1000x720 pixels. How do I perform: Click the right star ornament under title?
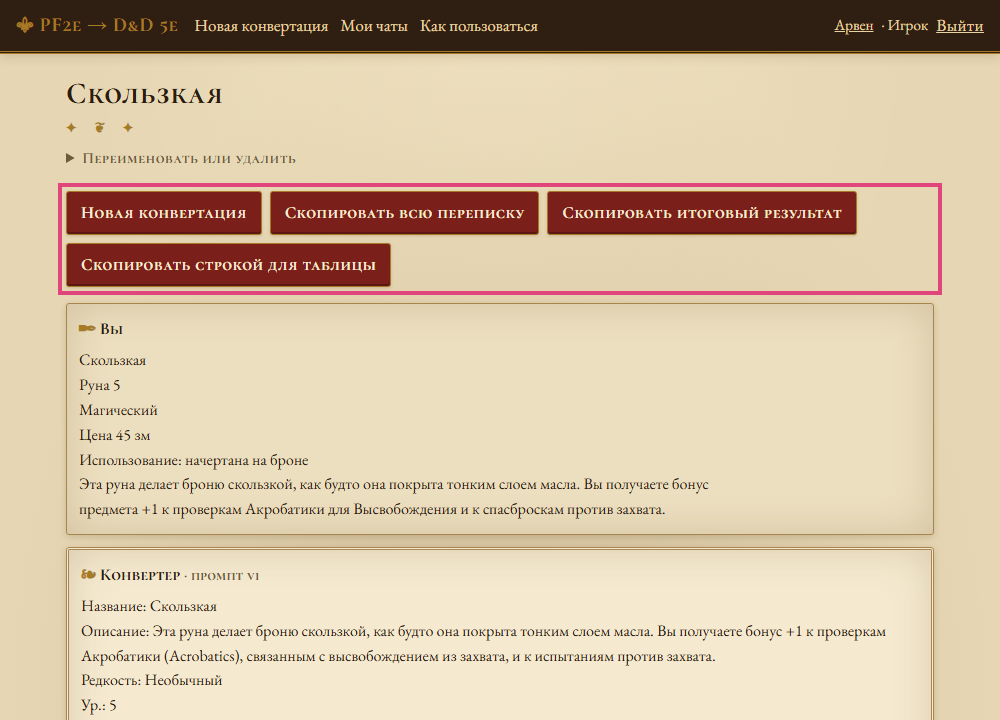128,128
